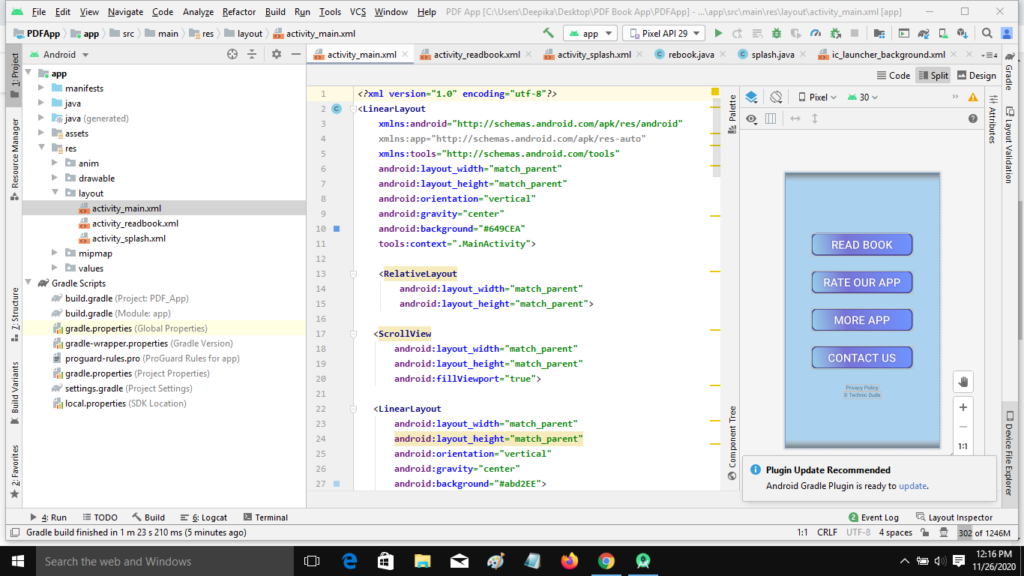Expand the values folder

point(55,268)
